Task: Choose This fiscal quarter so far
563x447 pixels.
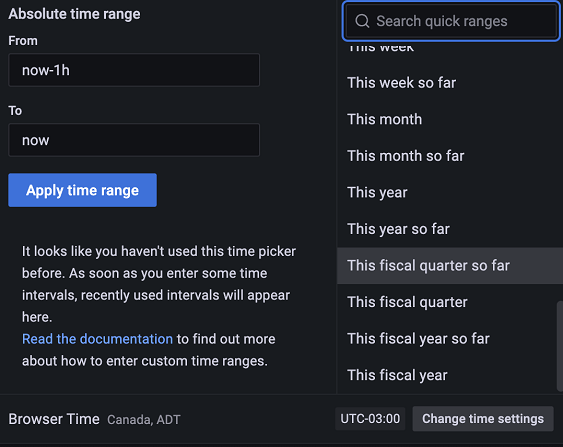Action: (x=450, y=266)
